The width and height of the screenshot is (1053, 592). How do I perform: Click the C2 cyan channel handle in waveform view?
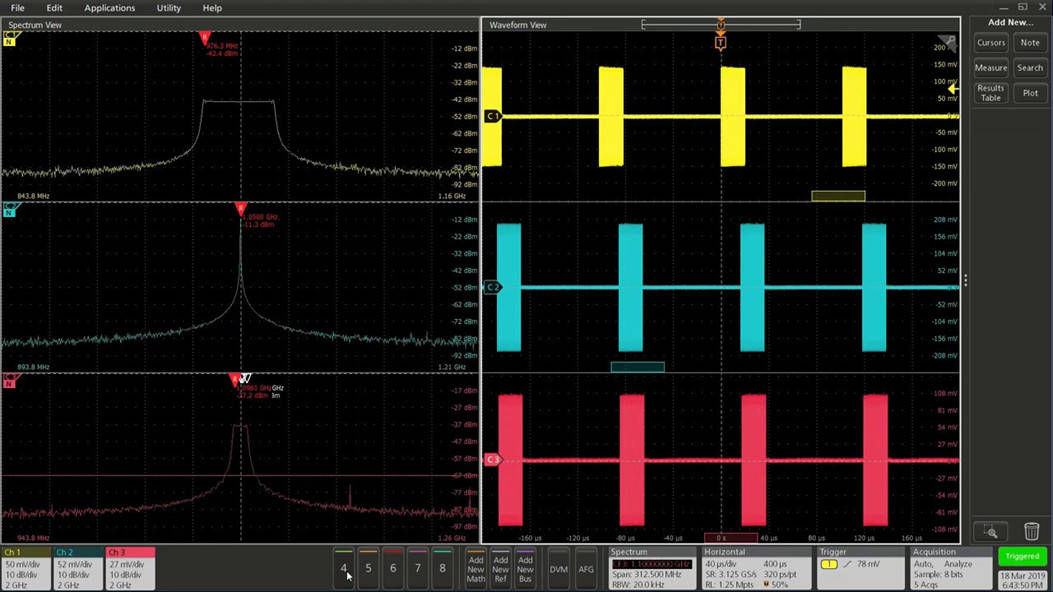[x=492, y=287]
